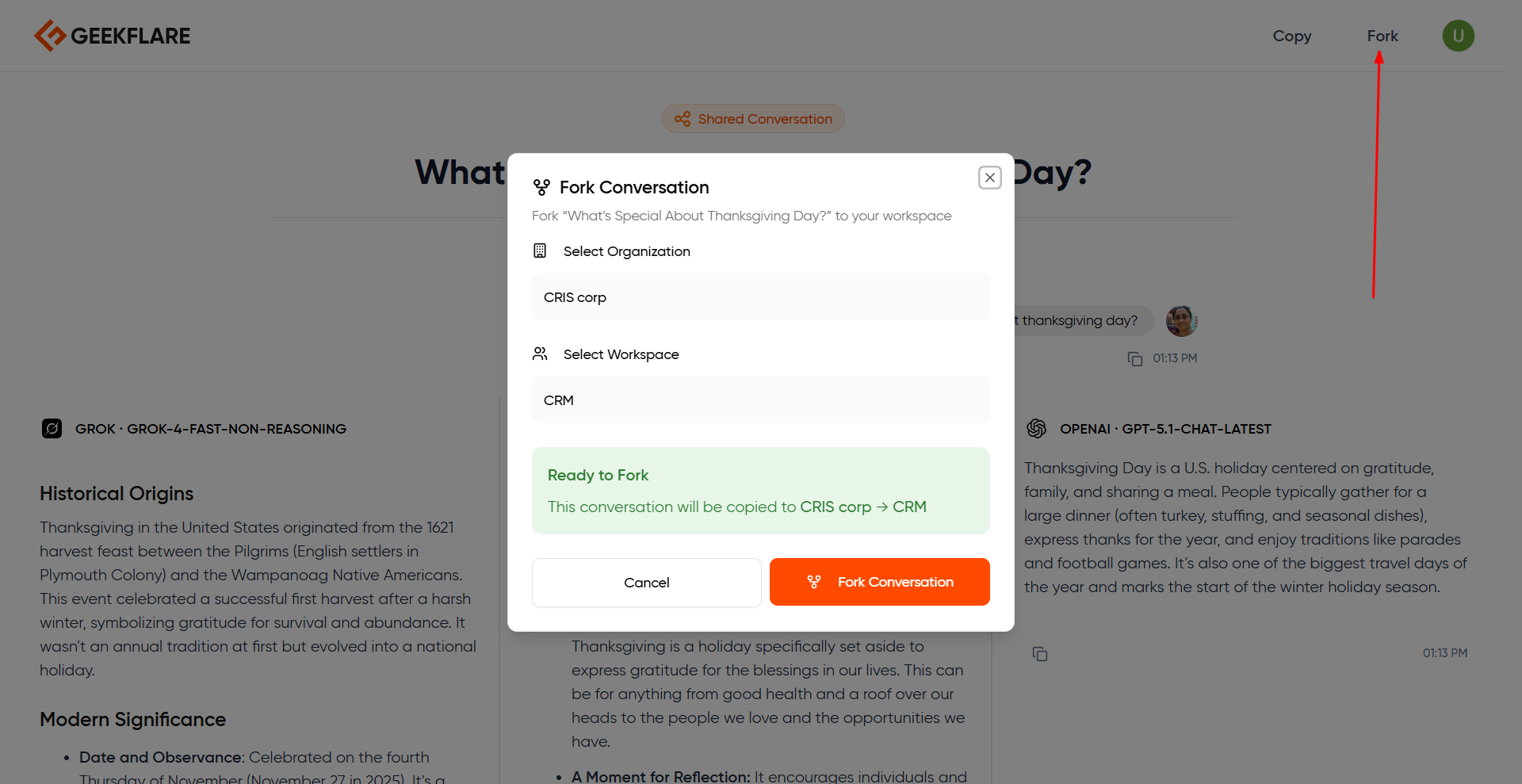Click the Geekflare logo icon
The width and height of the screenshot is (1522, 784).
tap(50, 35)
